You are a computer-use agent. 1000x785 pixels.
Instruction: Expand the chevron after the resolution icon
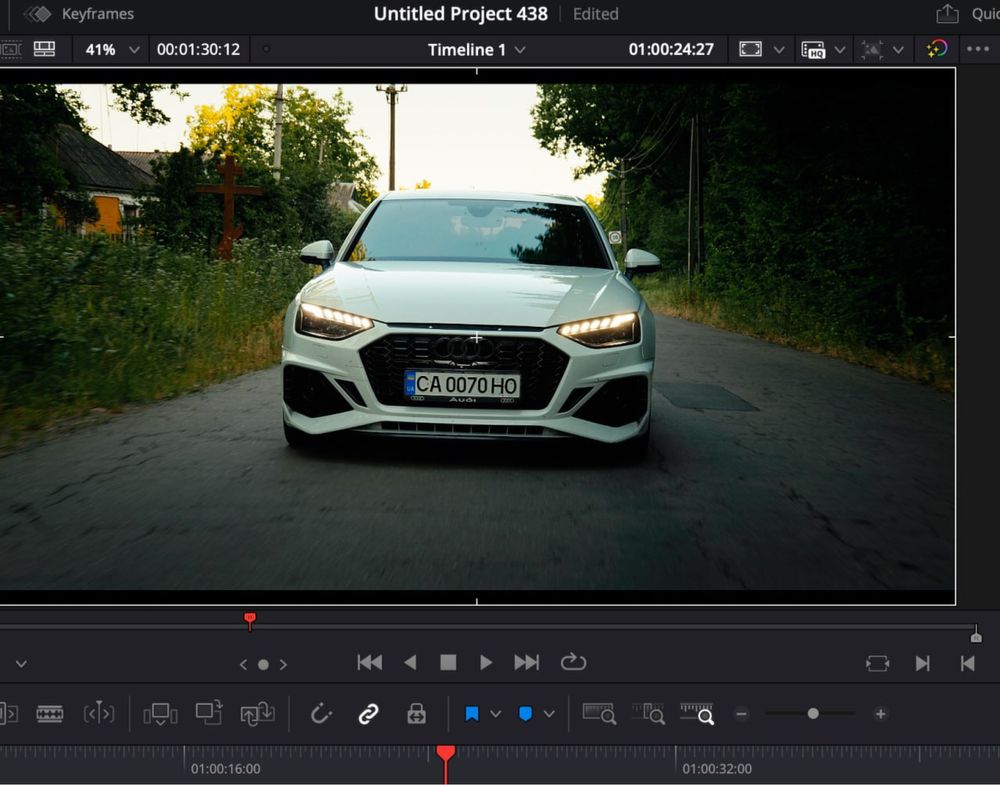point(898,50)
